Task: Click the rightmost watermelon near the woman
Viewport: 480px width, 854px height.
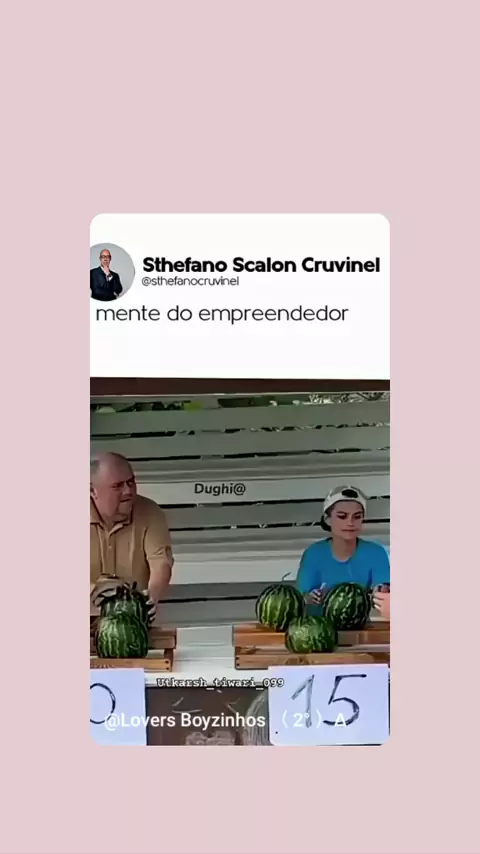Action: point(348,606)
